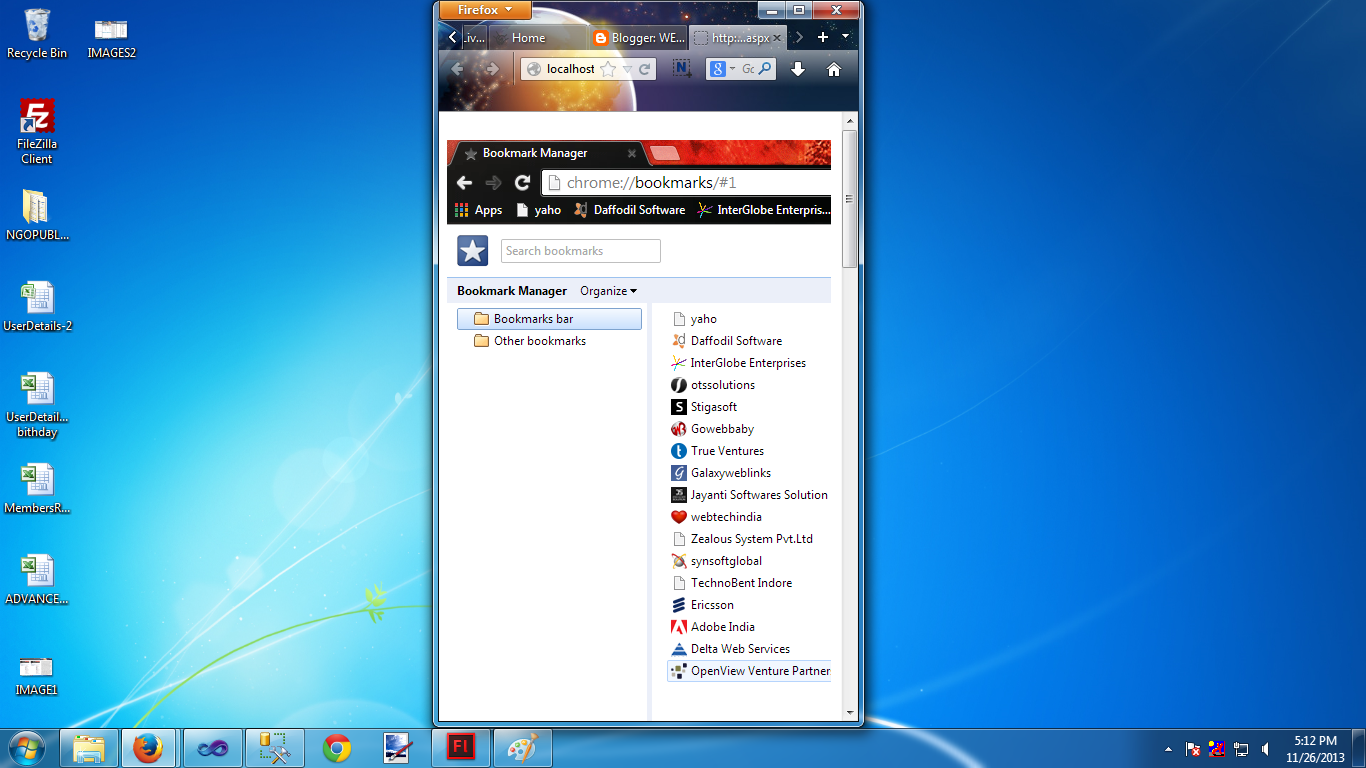1366x768 pixels.
Task: Open Paint from the taskbar
Action: point(522,748)
